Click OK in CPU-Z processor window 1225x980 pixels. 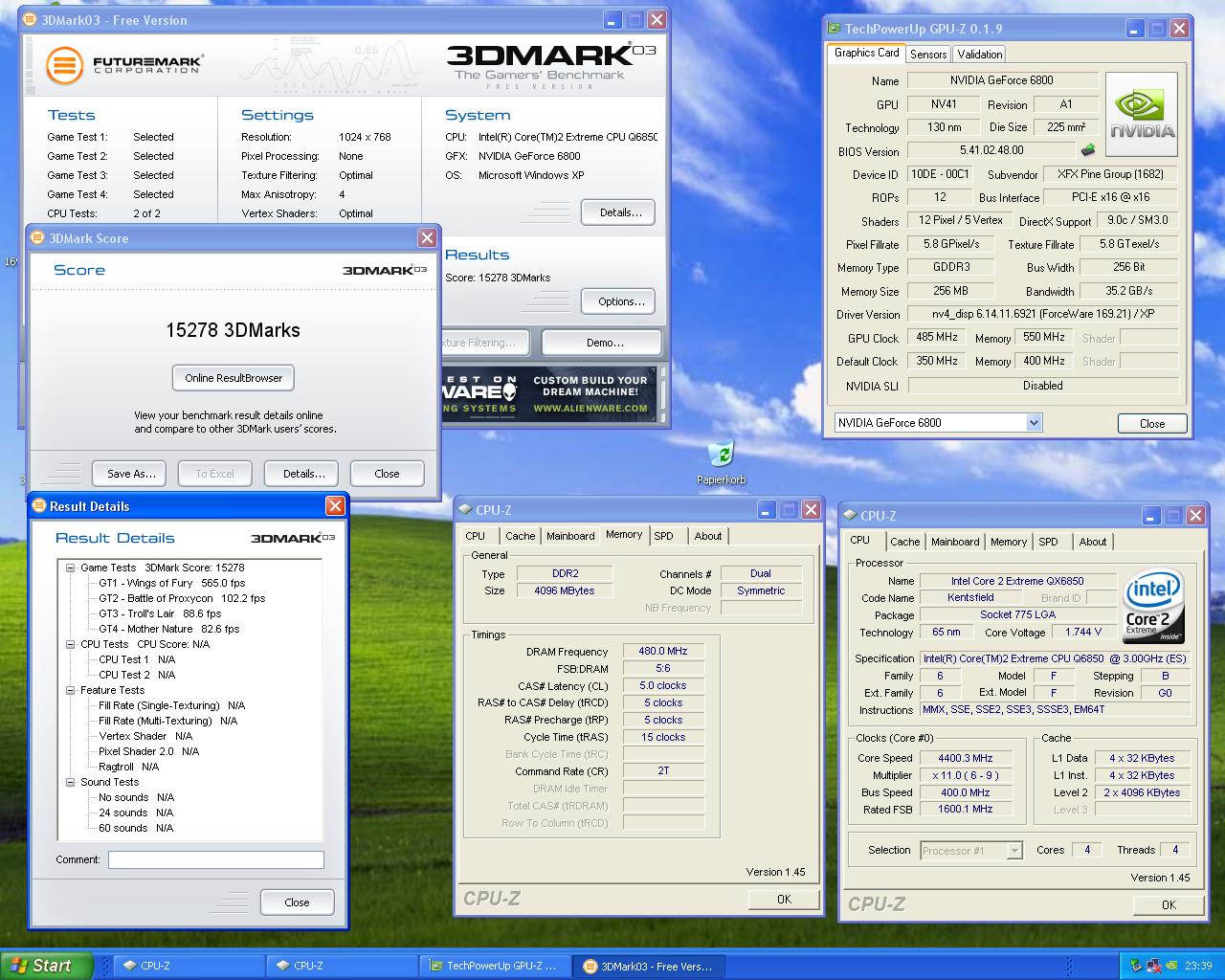click(1169, 904)
